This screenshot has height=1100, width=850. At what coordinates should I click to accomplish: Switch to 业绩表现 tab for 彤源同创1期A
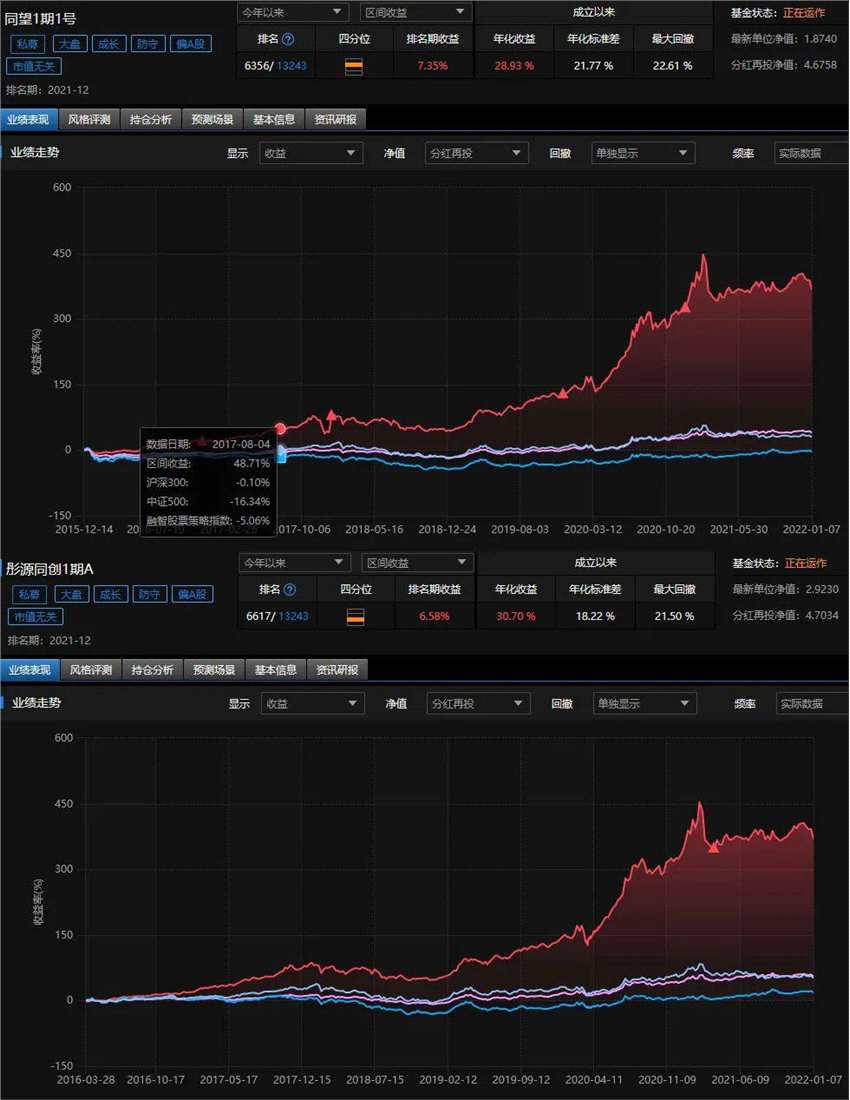29,670
